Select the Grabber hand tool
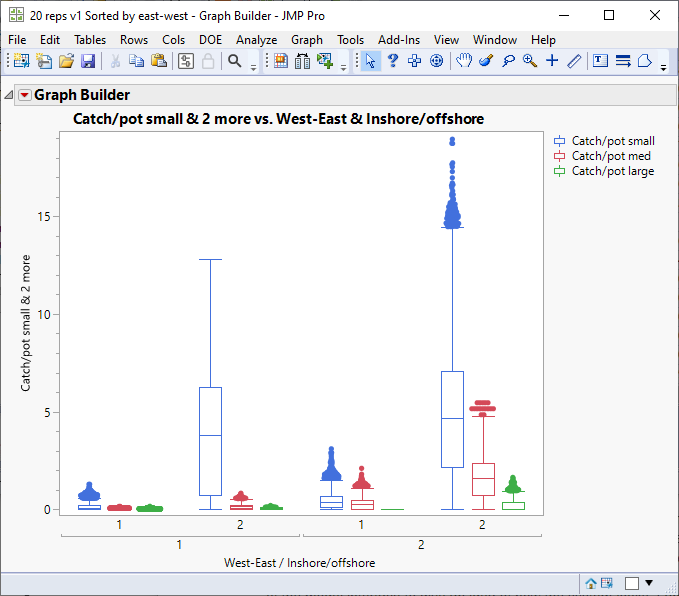The width and height of the screenshot is (679, 596). (464, 61)
